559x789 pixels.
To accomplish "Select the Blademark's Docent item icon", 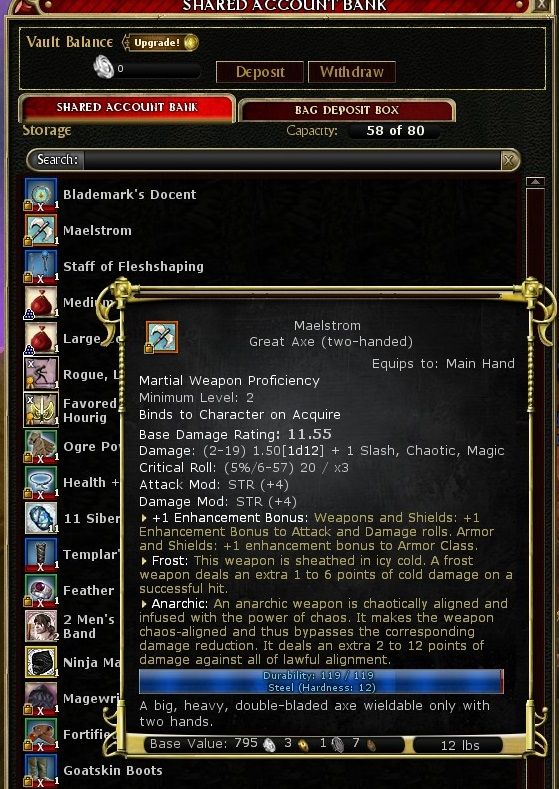I will tap(41, 194).
